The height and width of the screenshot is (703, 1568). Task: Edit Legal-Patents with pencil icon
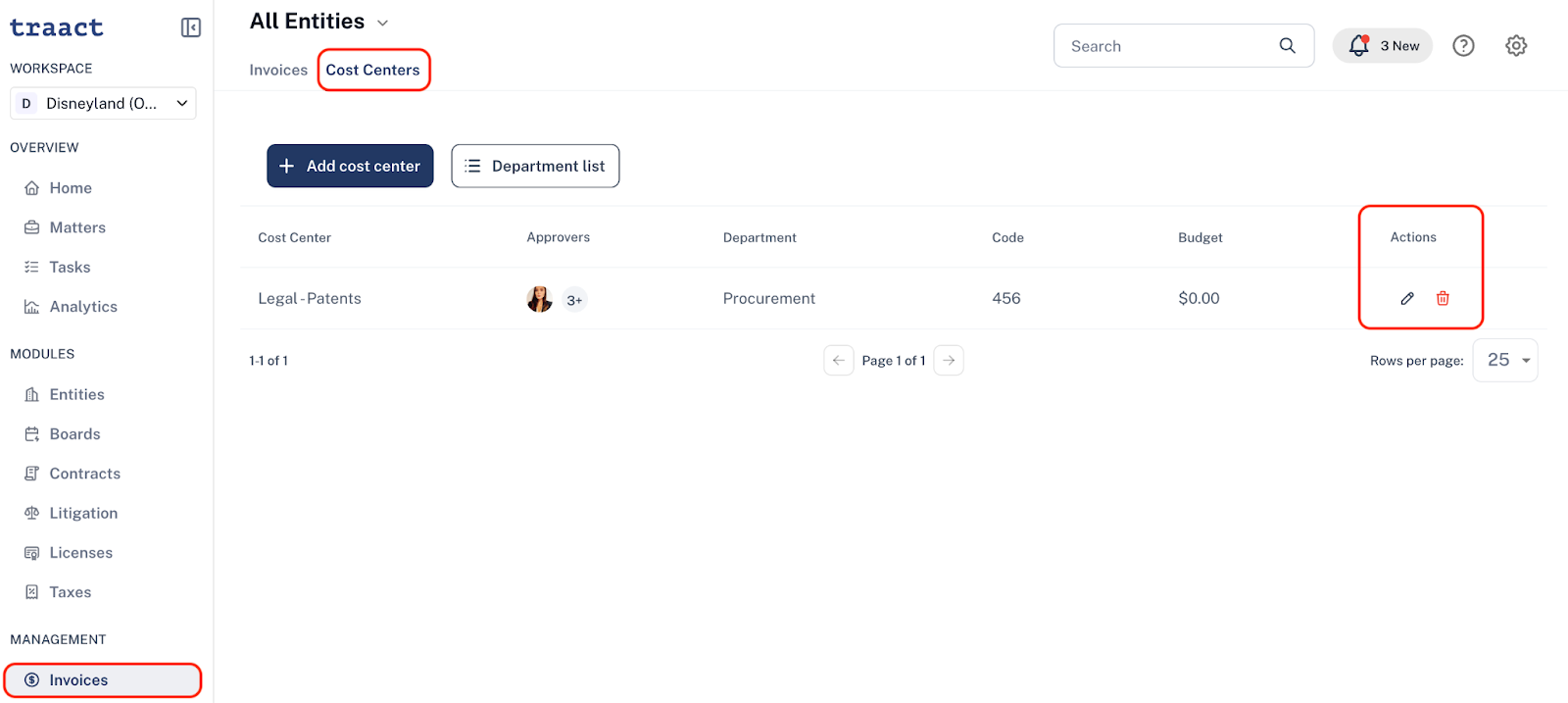tap(1407, 298)
